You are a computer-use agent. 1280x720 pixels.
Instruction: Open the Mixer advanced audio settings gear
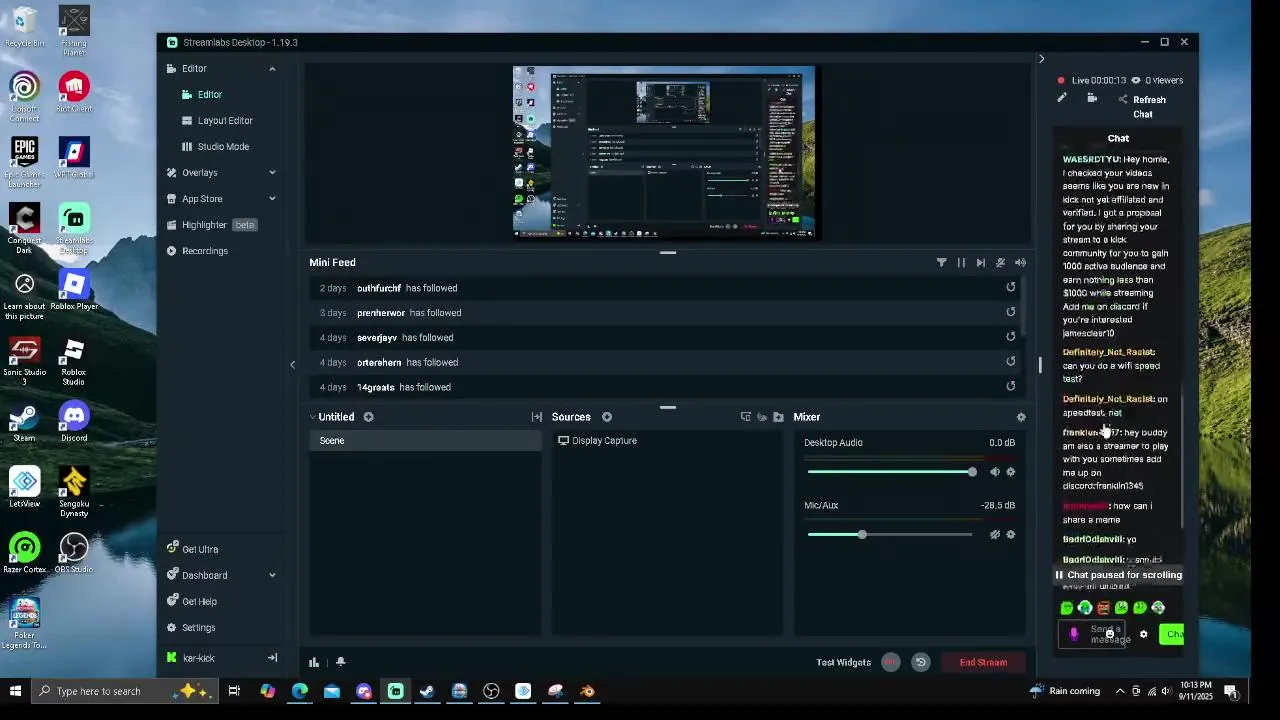tap(1021, 417)
